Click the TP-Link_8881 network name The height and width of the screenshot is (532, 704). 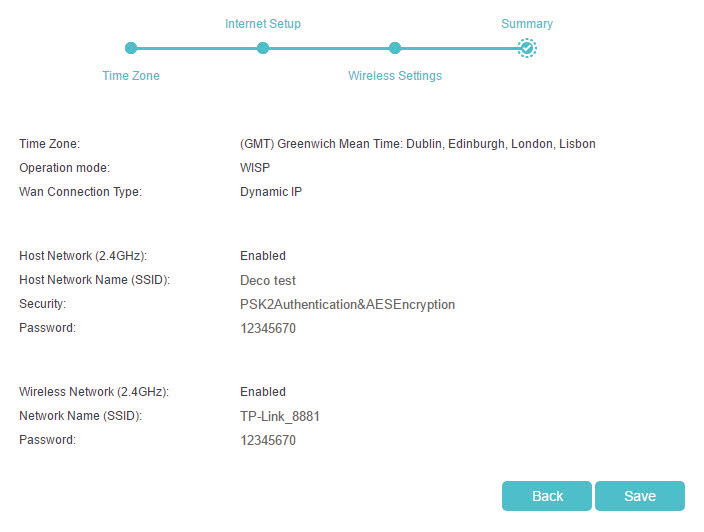(280, 416)
